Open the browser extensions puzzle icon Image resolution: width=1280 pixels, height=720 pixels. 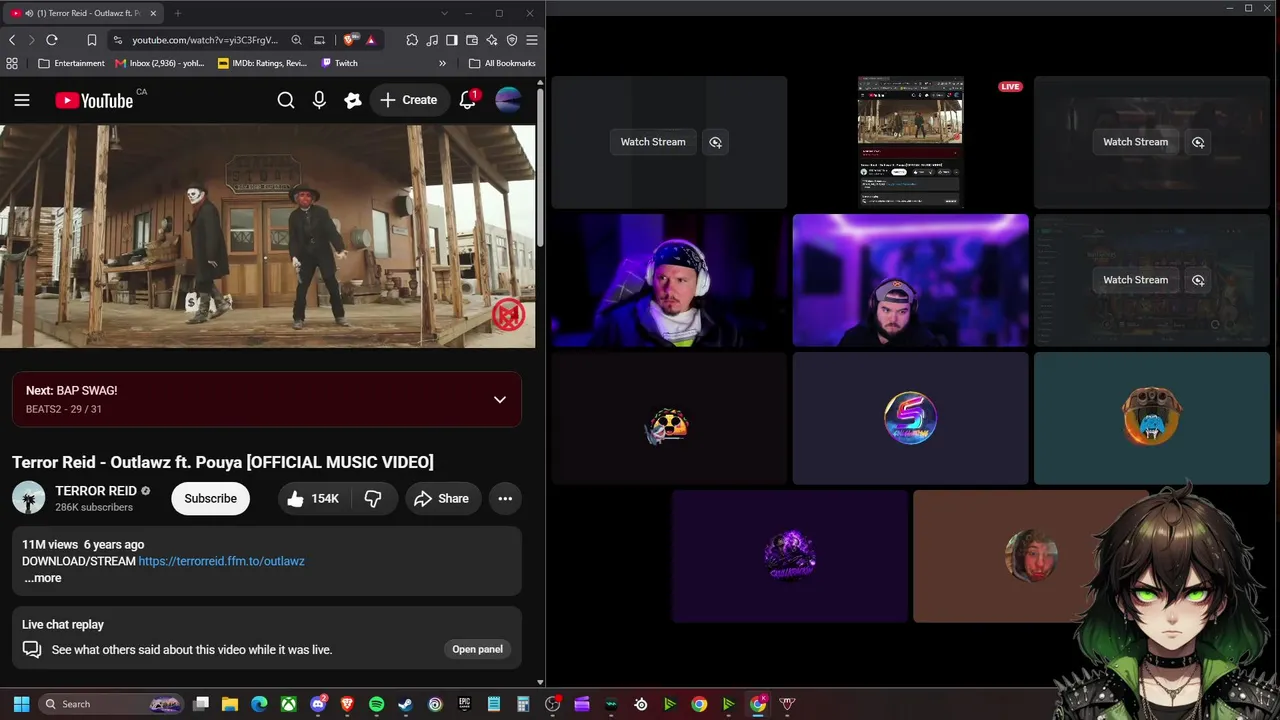click(x=412, y=40)
